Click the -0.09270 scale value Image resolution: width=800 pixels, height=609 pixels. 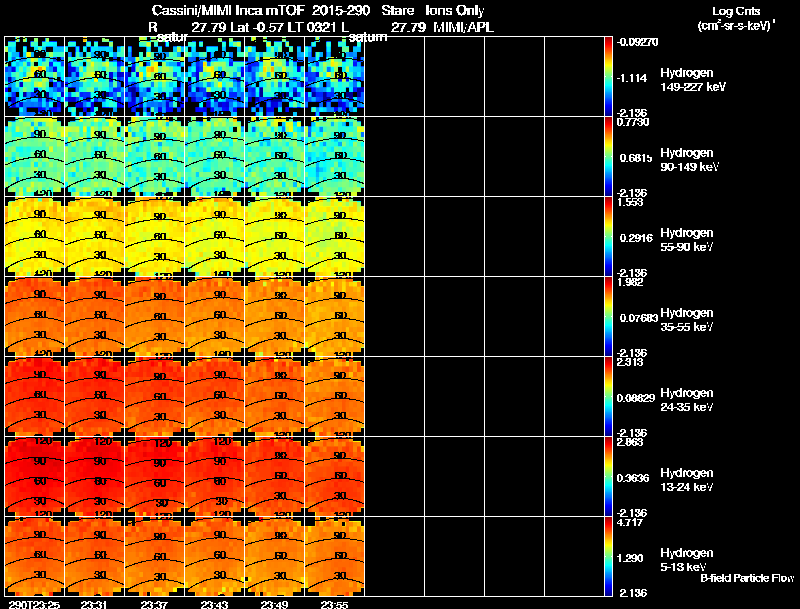[637, 42]
